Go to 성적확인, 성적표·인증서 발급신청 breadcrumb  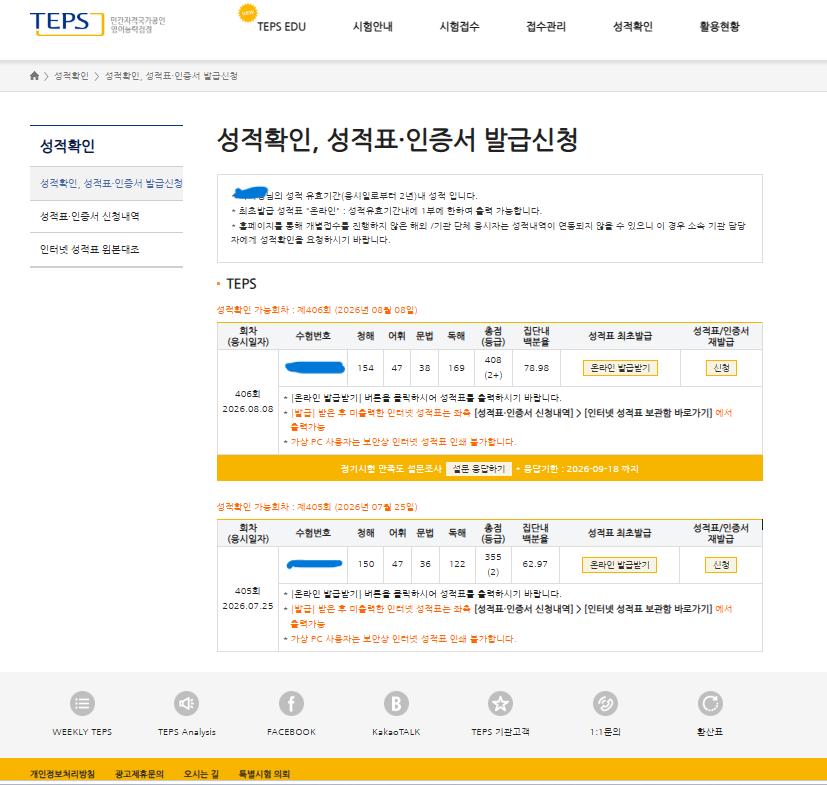[171, 76]
